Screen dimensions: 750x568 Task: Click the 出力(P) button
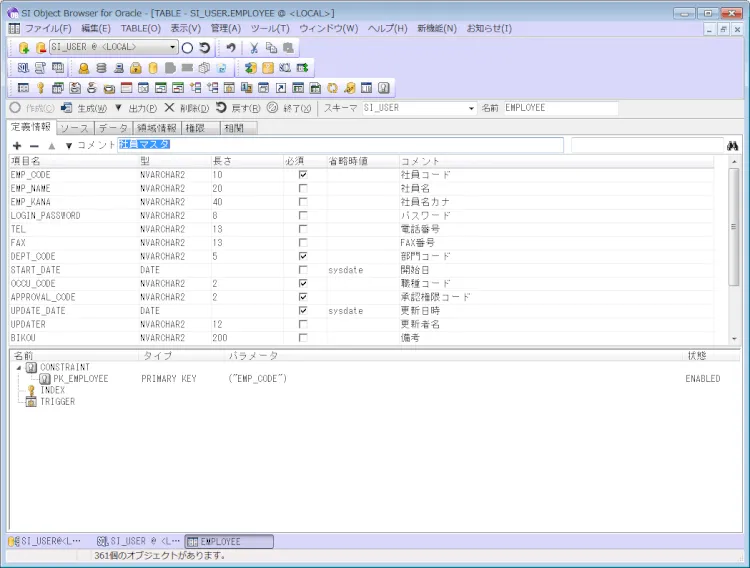pos(143,108)
